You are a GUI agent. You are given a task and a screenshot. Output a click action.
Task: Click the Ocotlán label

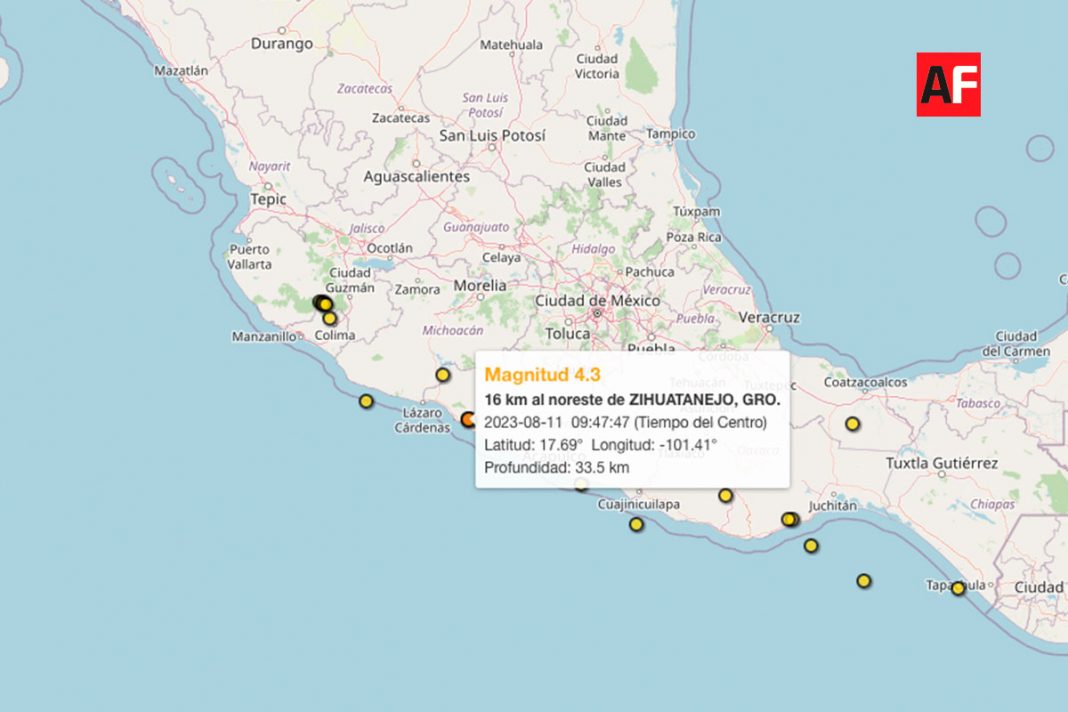390,248
